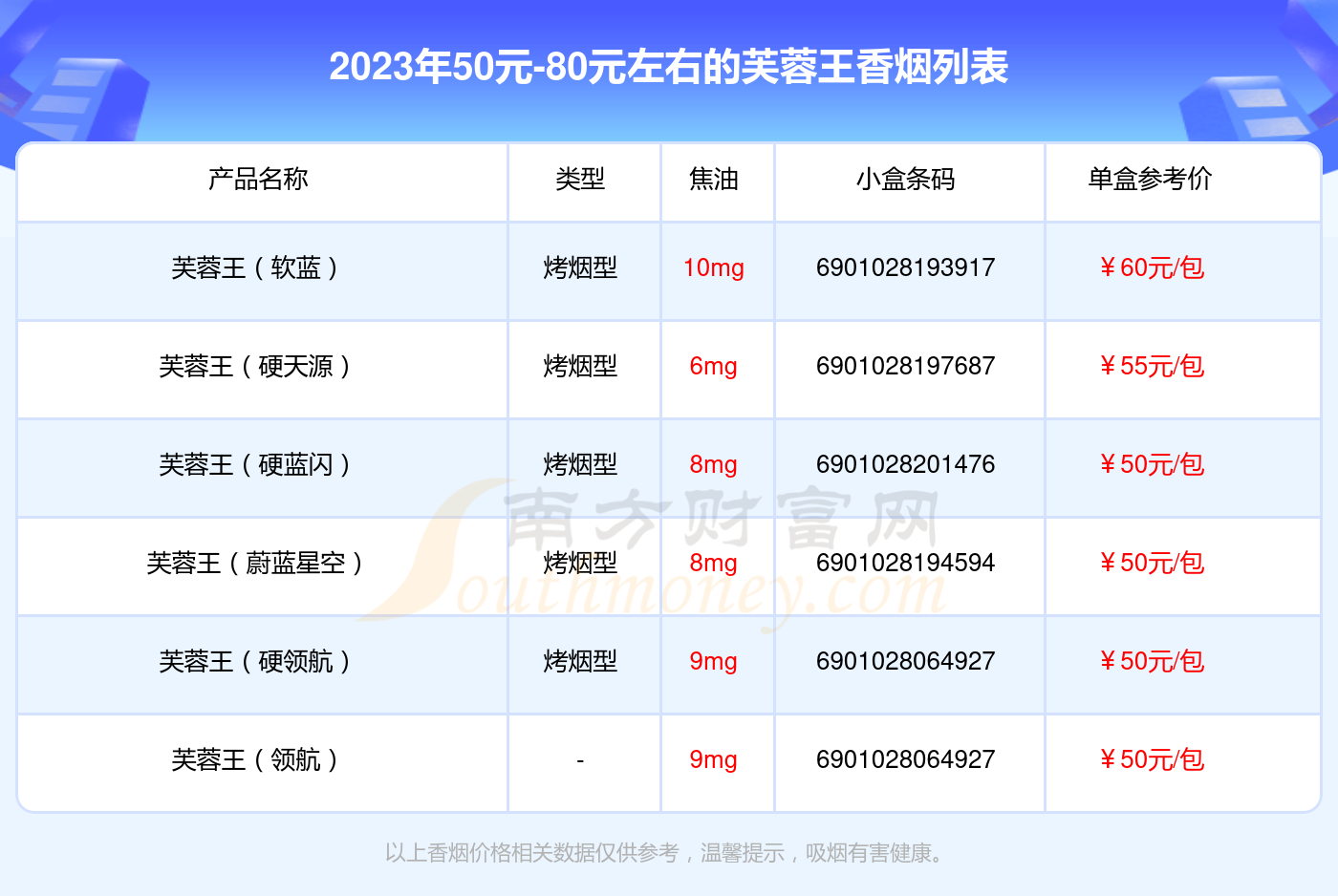1338x896 pixels.
Task: Select the 单盒参考价 column header
Action: [1151, 179]
